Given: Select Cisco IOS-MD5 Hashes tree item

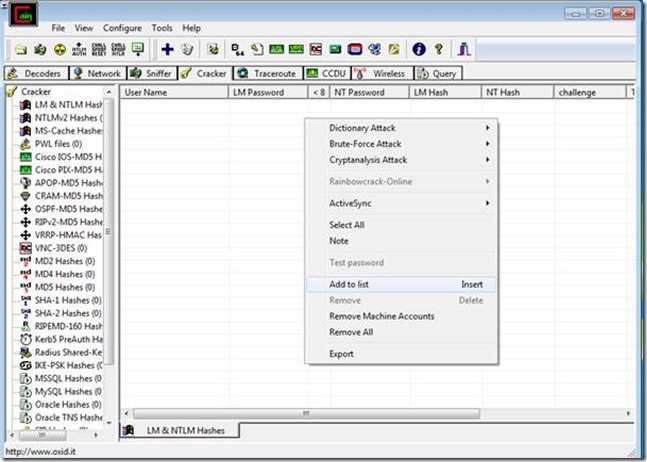Looking at the screenshot, I should pyautogui.click(x=61, y=157).
